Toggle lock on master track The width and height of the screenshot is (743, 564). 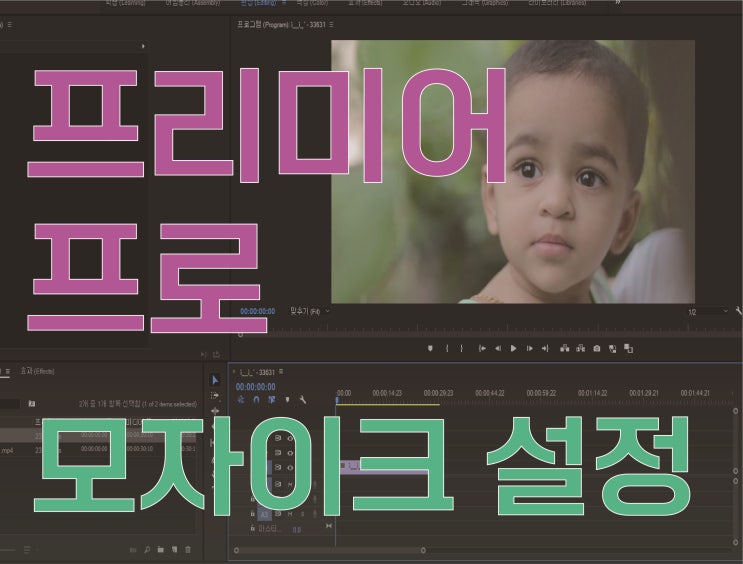253,528
